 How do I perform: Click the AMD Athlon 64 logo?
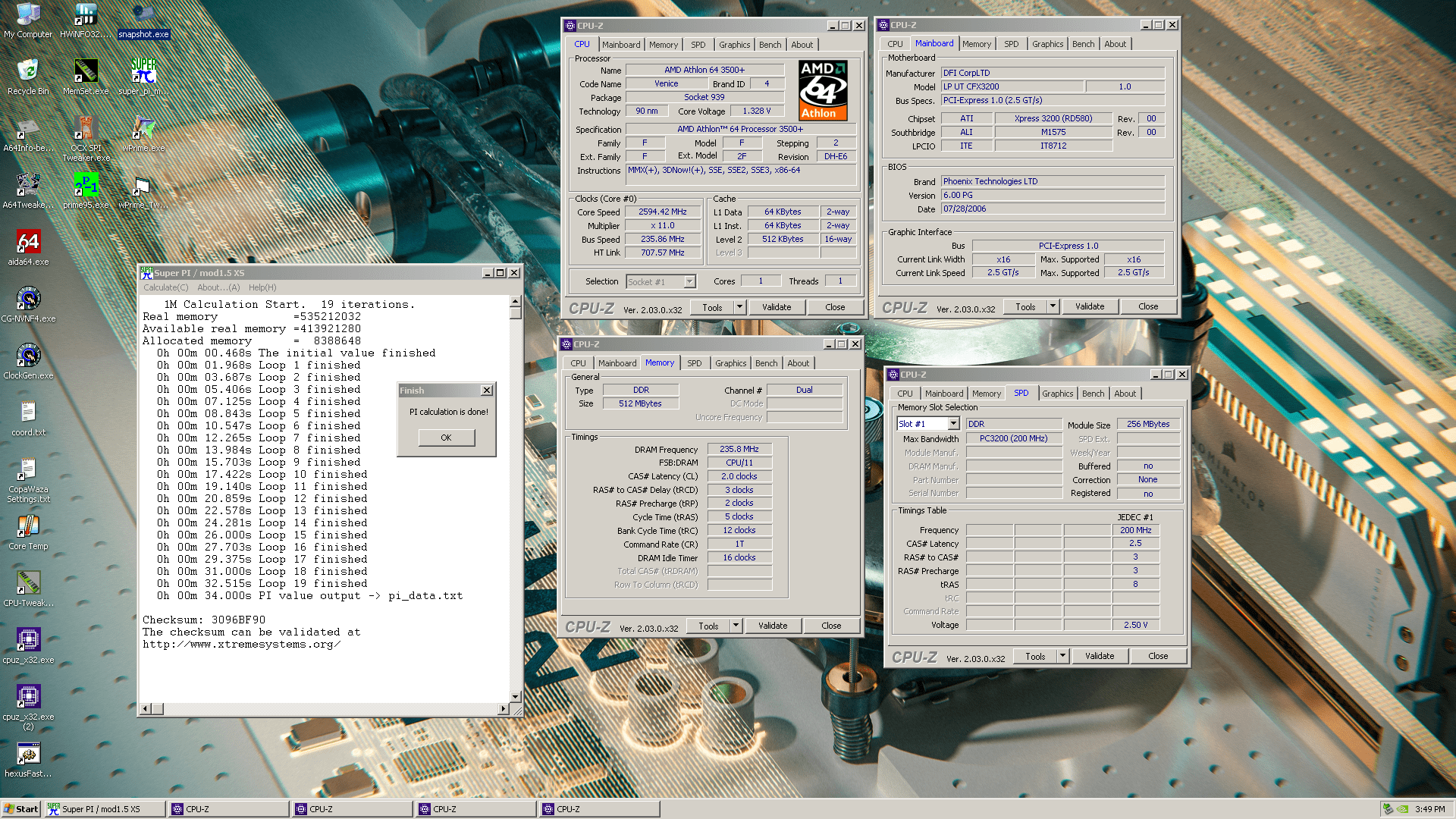pos(823,90)
